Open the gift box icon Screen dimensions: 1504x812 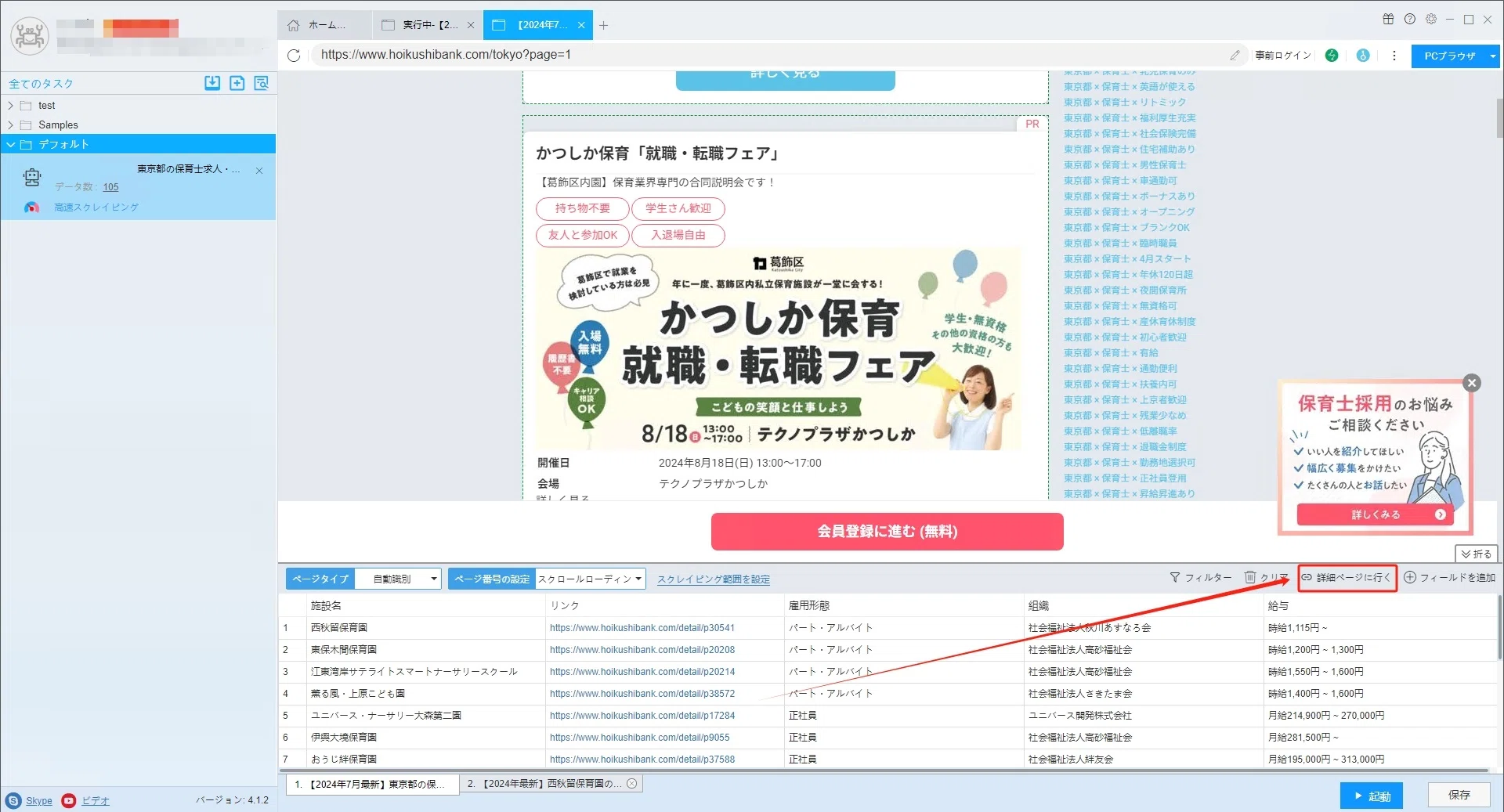1388,19
